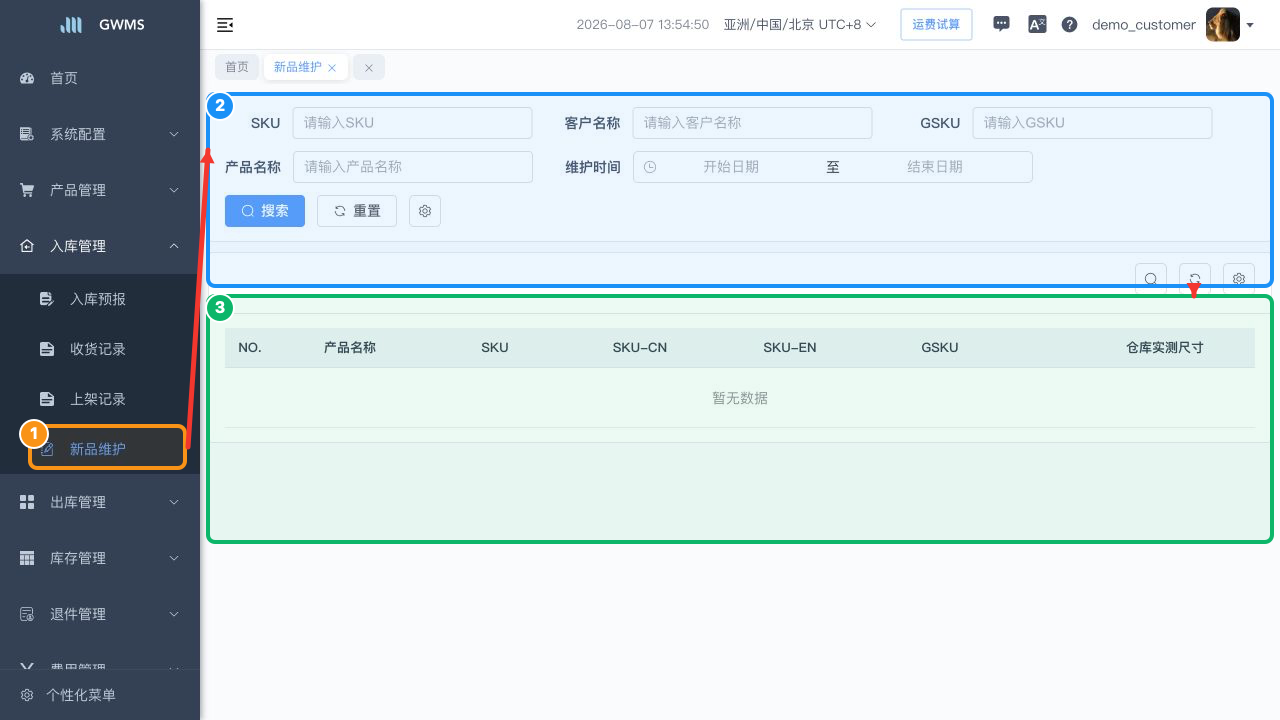Click the GWMS logo icon

pos(71,24)
